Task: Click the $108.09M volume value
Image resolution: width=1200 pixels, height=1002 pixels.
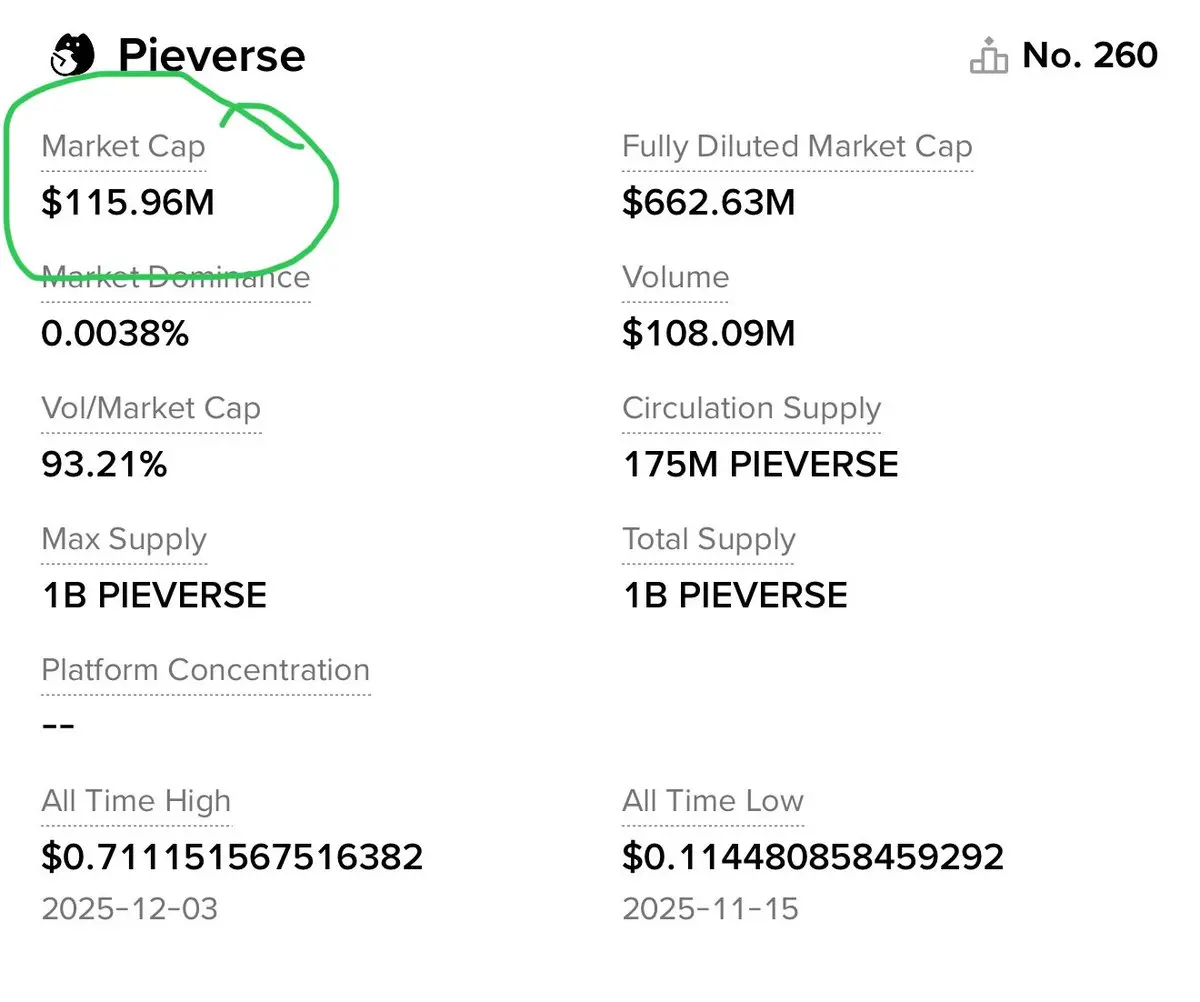Action: [x=709, y=334]
